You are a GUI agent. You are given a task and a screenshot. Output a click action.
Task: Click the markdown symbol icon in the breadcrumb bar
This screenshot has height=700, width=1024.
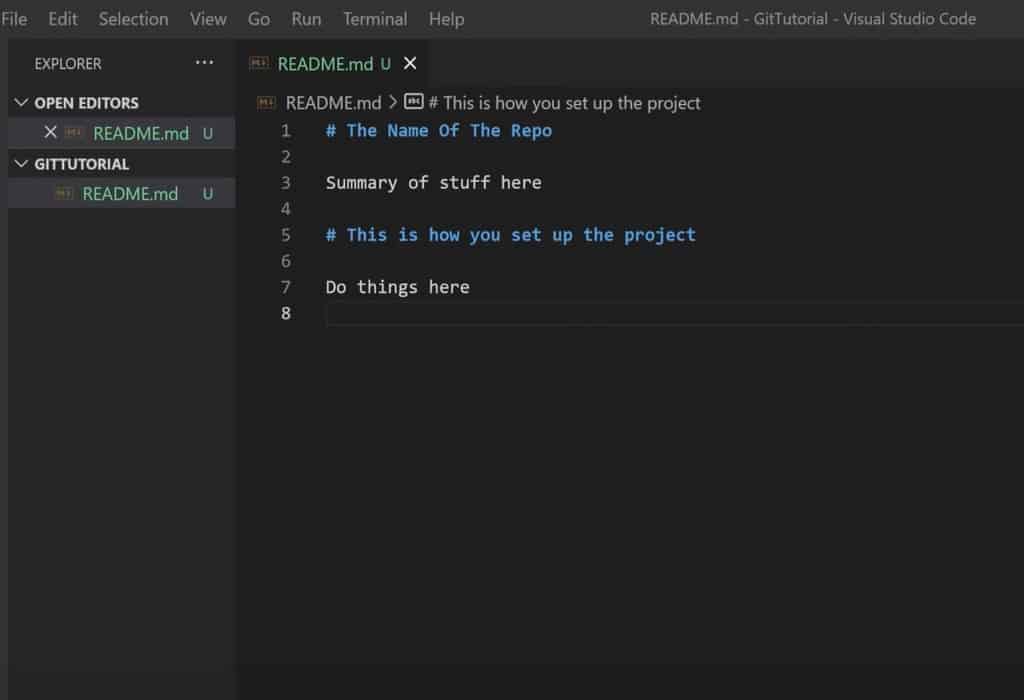click(414, 102)
